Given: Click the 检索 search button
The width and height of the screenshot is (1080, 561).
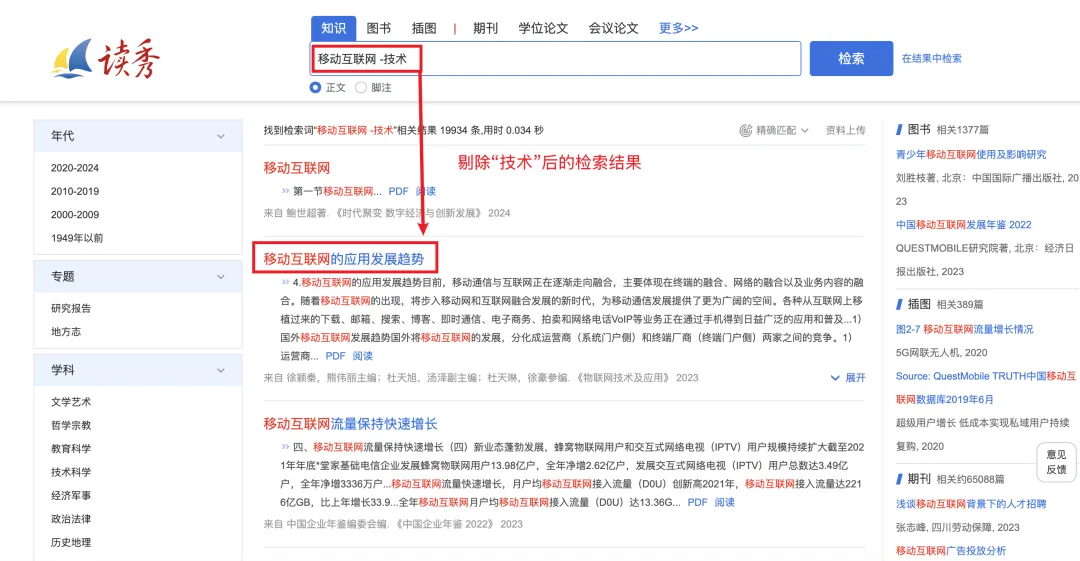Looking at the screenshot, I should tap(851, 59).
